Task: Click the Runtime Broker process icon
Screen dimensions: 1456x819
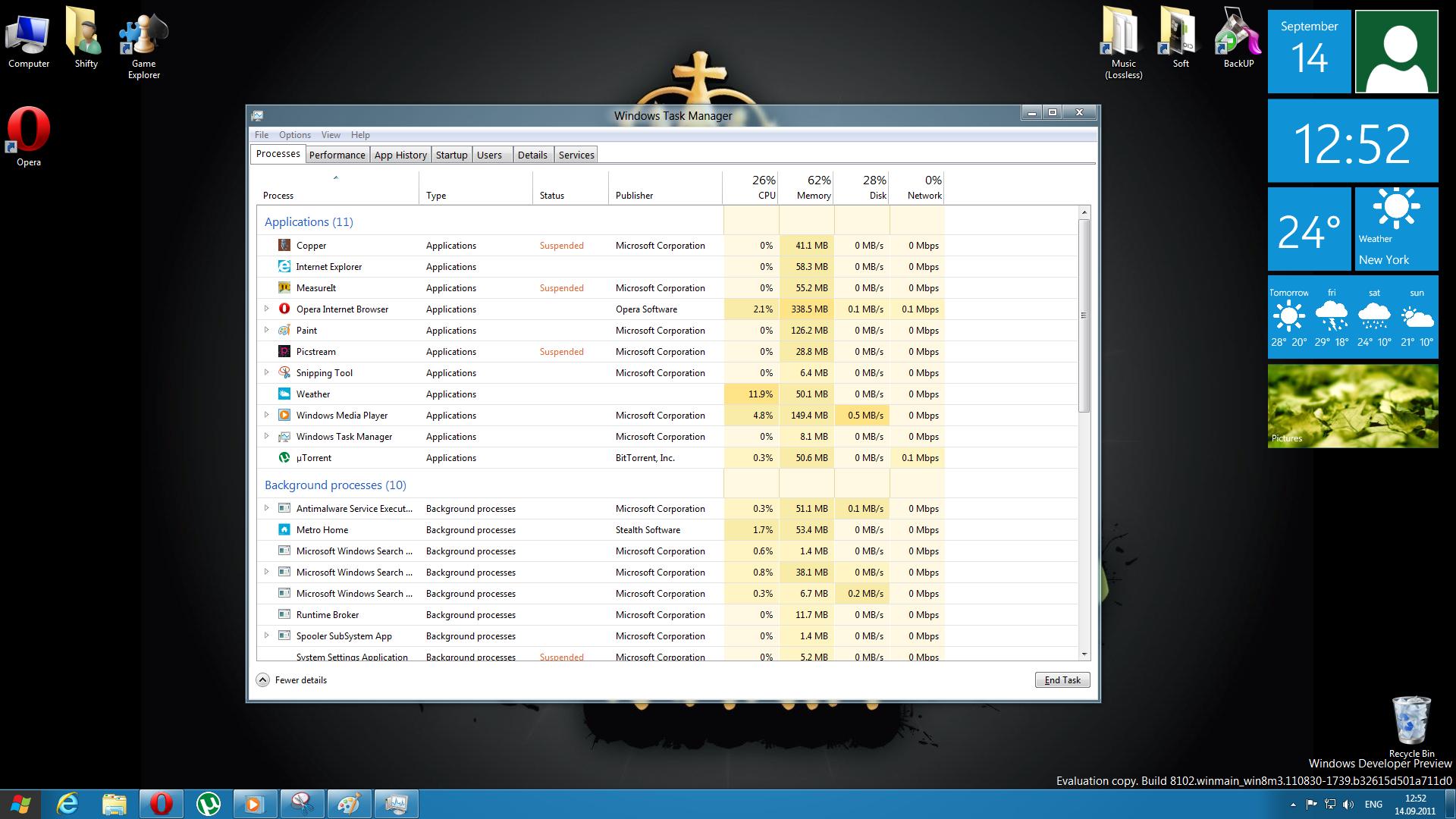Action: pos(284,614)
